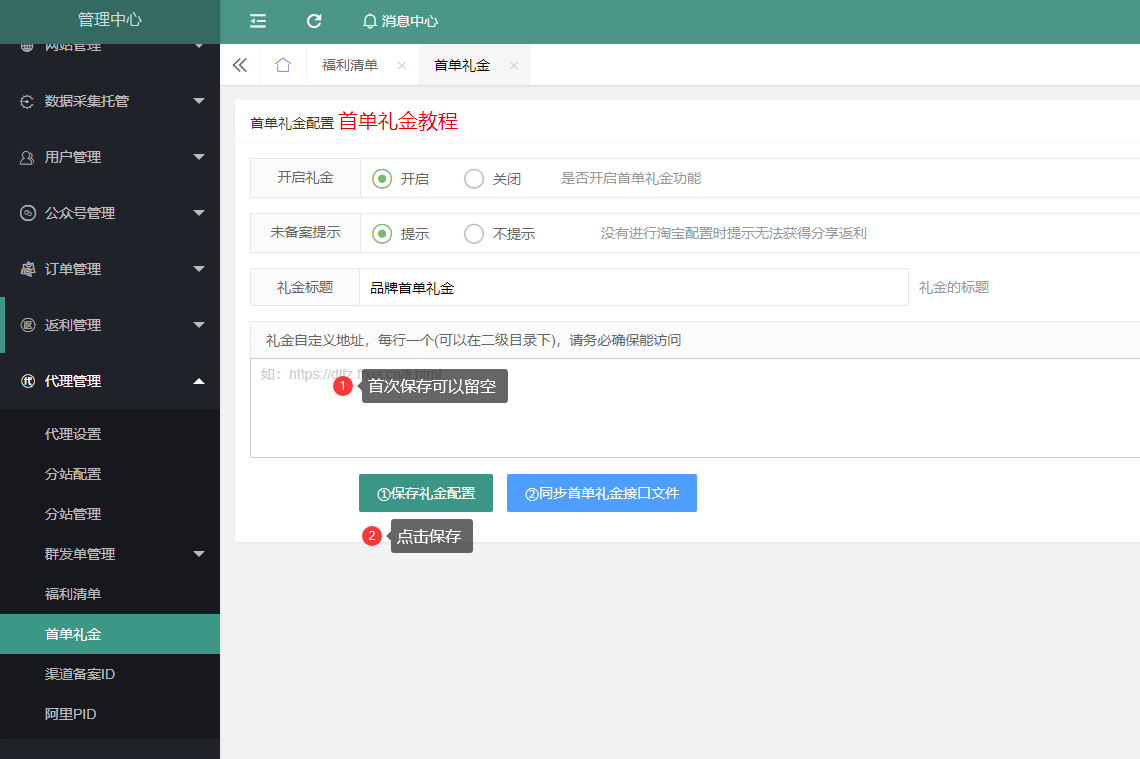1140x759 pixels.
Task: Click the refresh icon in top bar
Action: pos(314,21)
